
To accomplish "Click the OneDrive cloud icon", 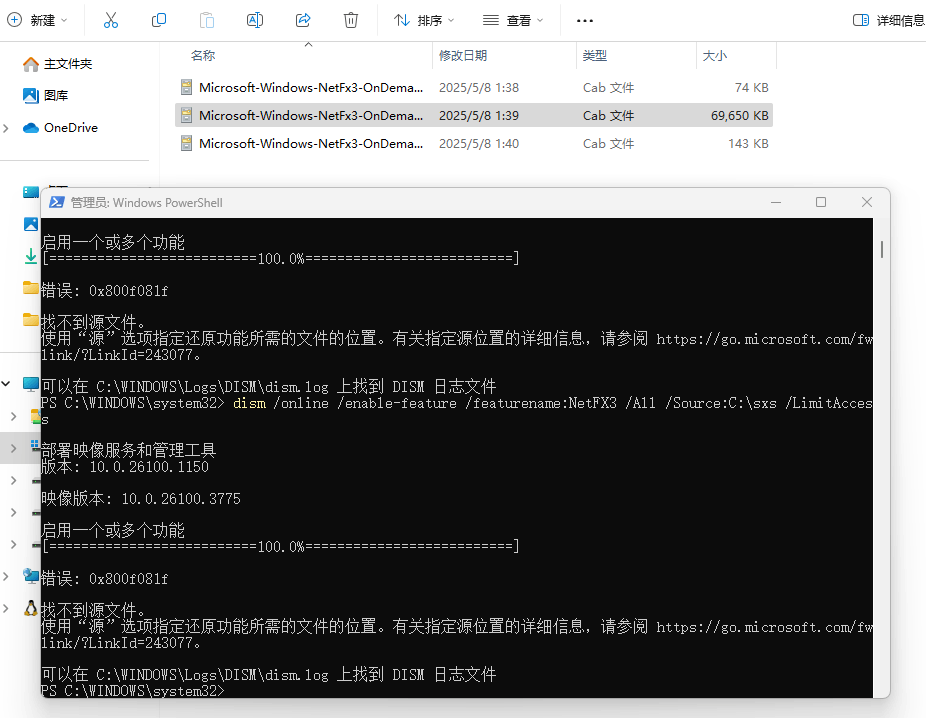I will (x=31, y=128).
